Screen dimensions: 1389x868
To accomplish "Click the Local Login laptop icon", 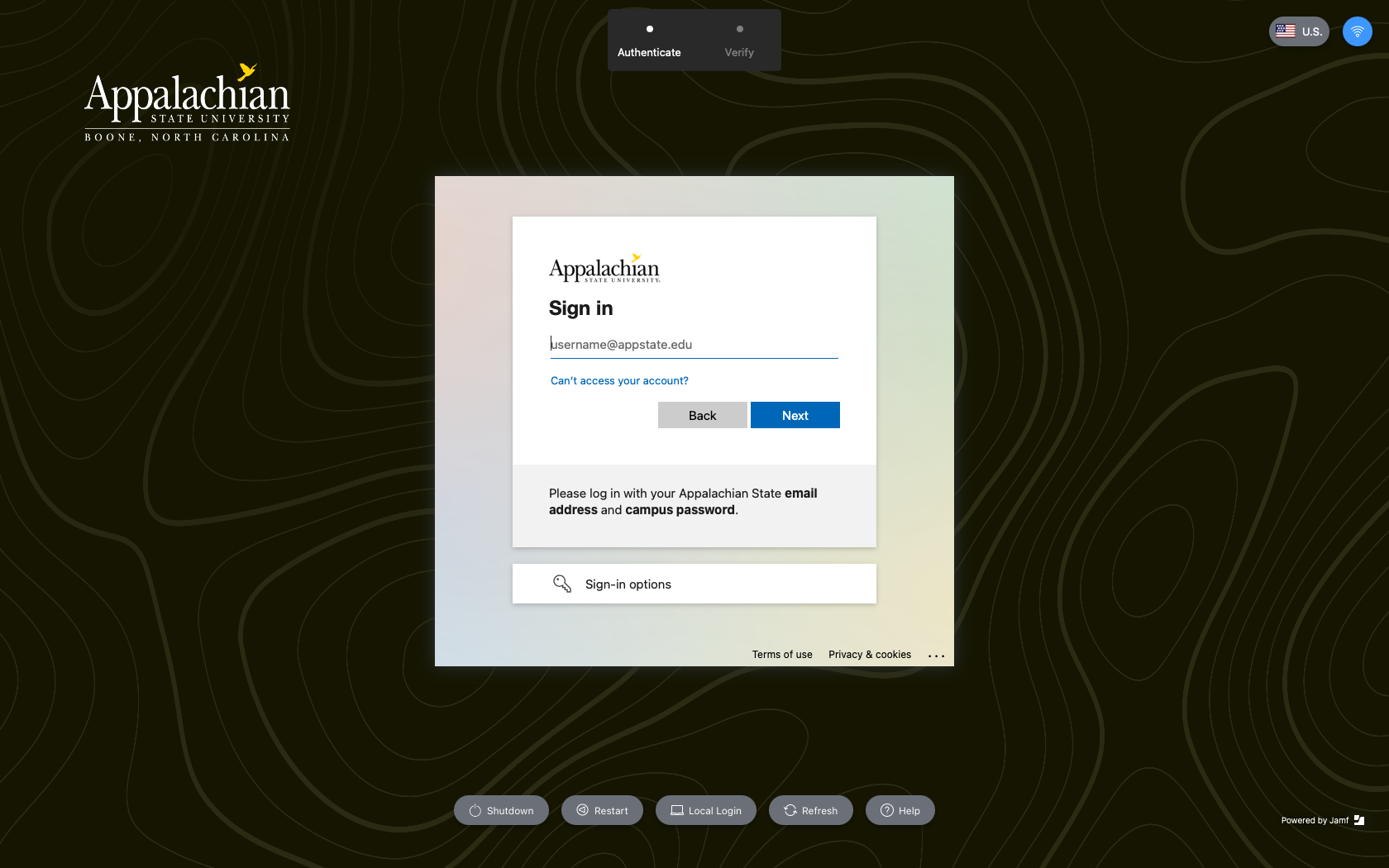I will click(677, 810).
